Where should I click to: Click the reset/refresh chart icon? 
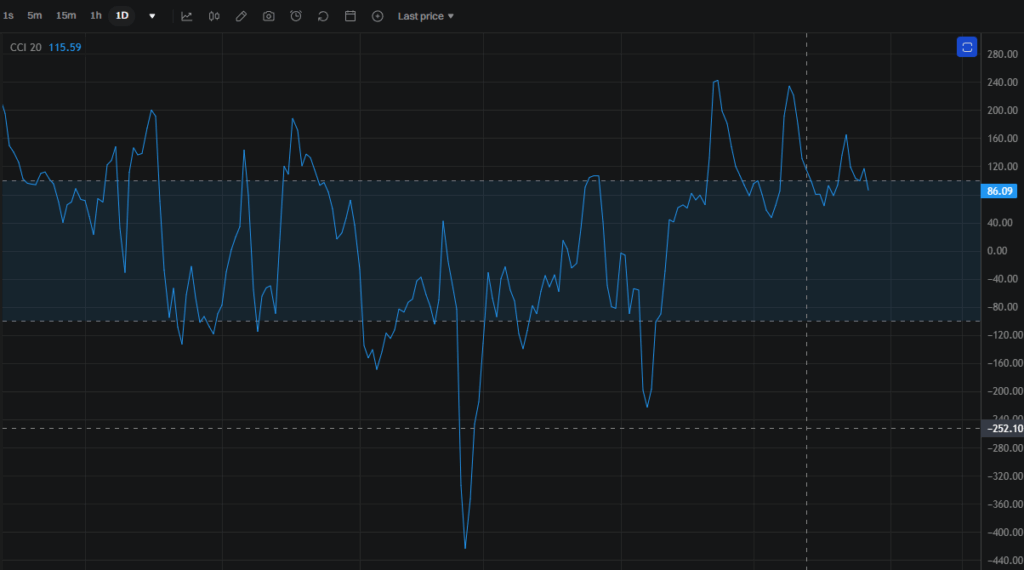(x=323, y=16)
